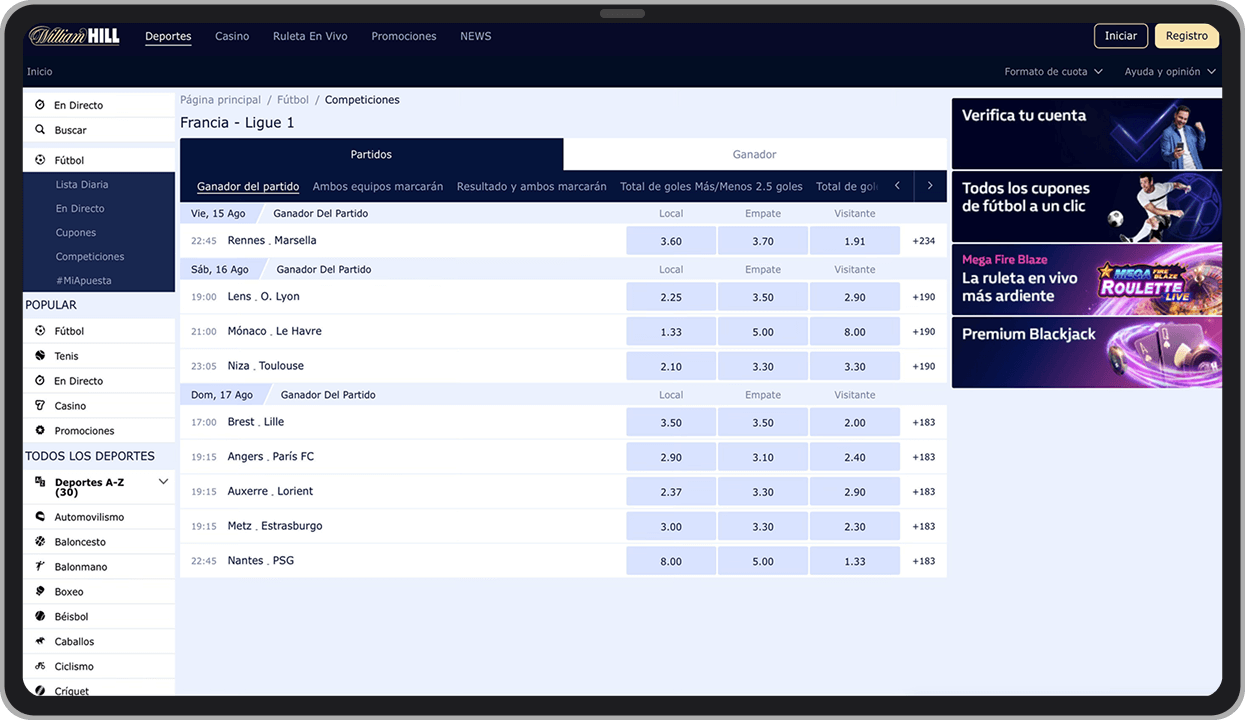Open Promociones in top navigation

pos(404,36)
